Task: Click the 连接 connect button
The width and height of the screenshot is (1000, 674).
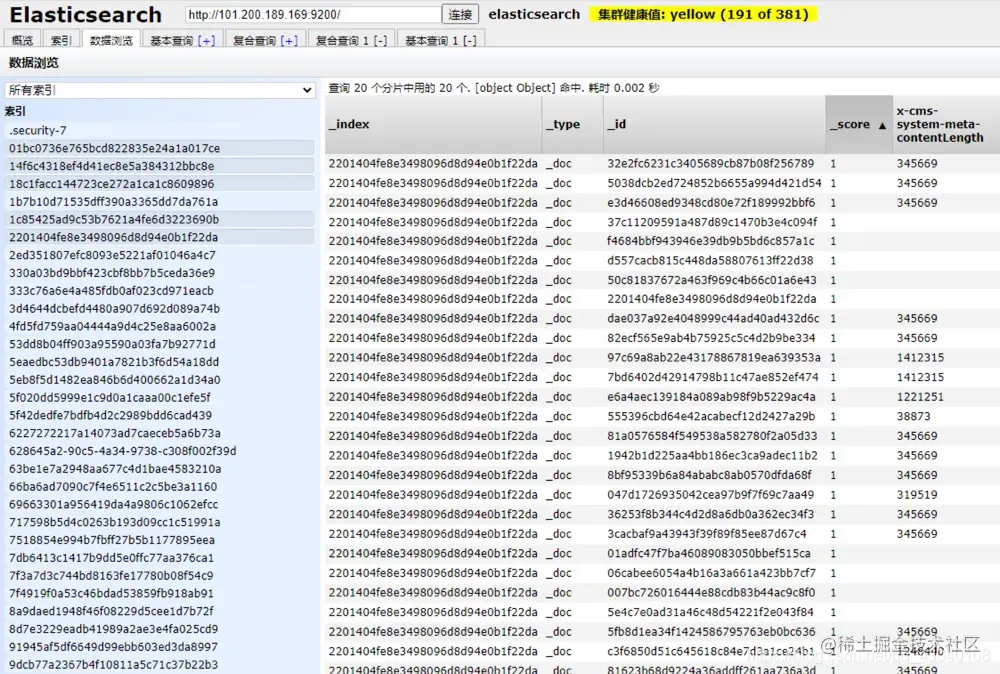Action: 460,14
